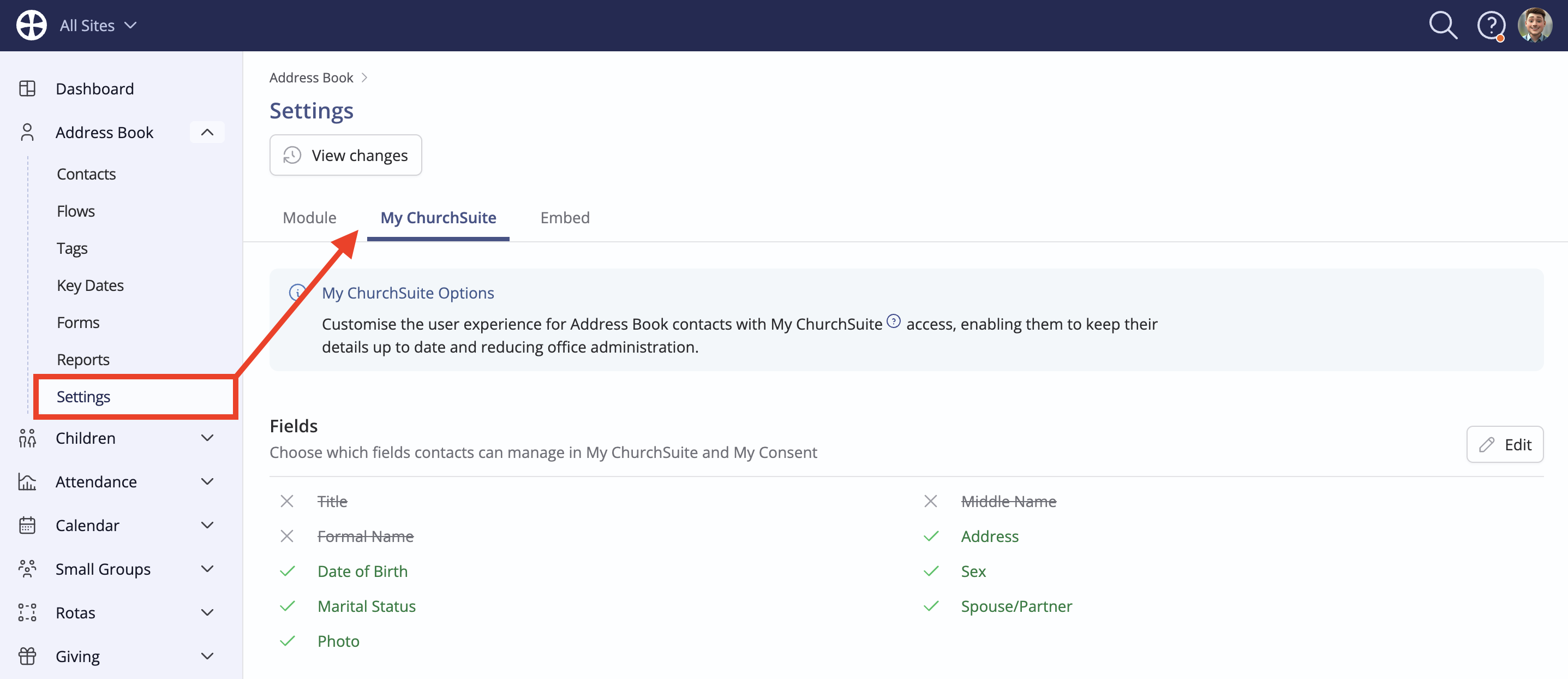Screen dimensions: 1568x679
Task: Select the My ChurchSuite tab
Action: pos(438,217)
